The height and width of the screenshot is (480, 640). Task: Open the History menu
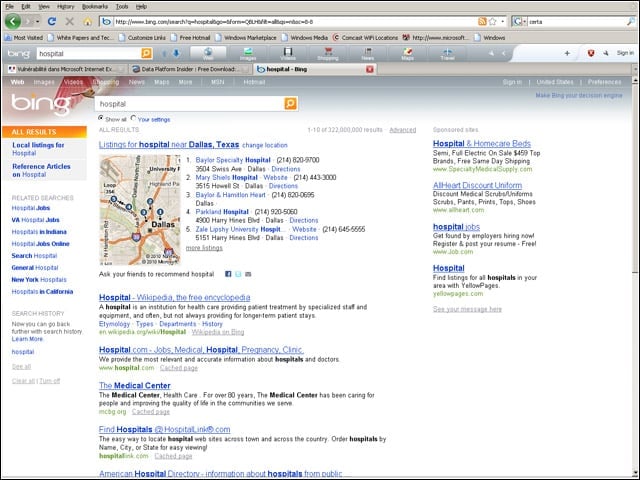(65, 7)
